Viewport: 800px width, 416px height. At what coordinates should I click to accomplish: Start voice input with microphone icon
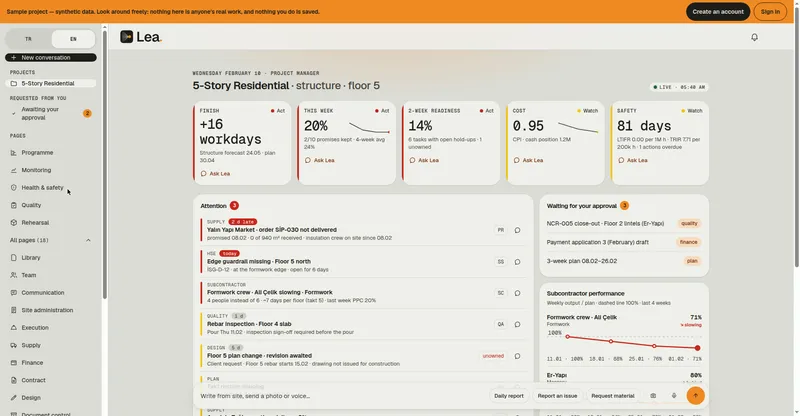click(674, 396)
